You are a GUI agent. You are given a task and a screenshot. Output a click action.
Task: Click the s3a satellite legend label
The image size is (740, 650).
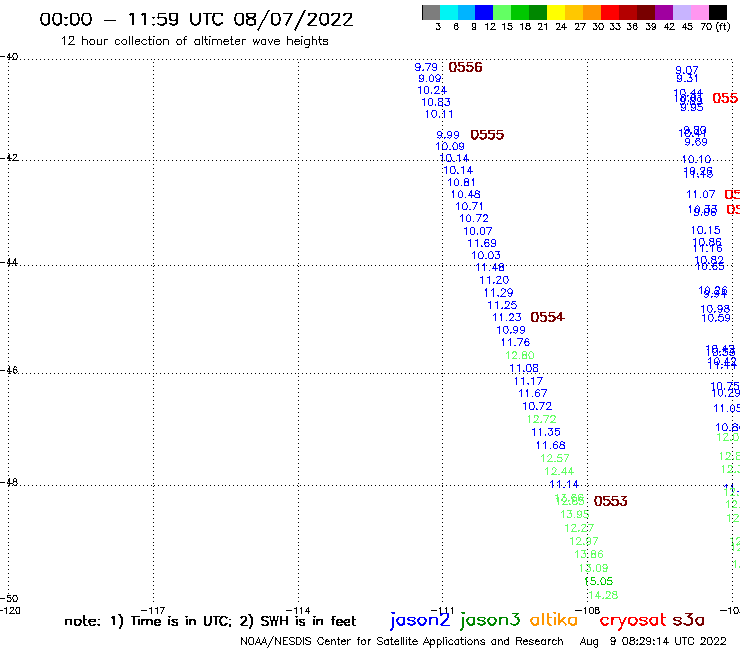(x=688, y=621)
